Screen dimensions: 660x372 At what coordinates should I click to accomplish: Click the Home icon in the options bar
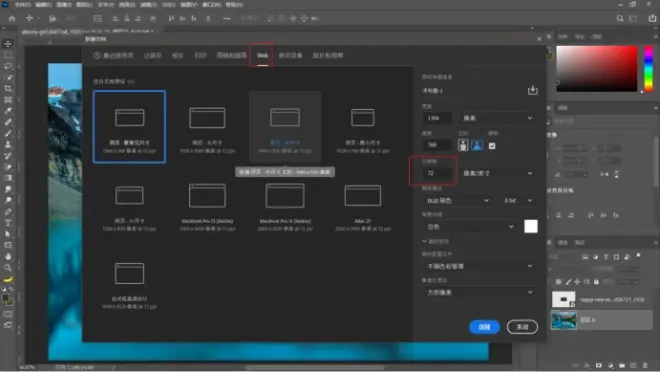click(x=12, y=19)
